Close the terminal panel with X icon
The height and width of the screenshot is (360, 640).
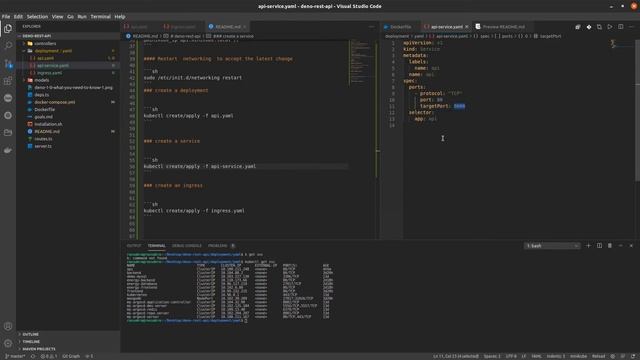point(631,246)
